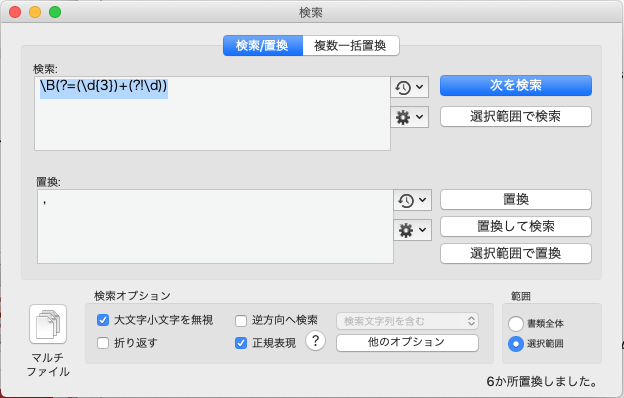Image resolution: width=624 pixels, height=398 pixels.
Task: Click the 選択範囲で検索 button
Action: click(x=516, y=117)
